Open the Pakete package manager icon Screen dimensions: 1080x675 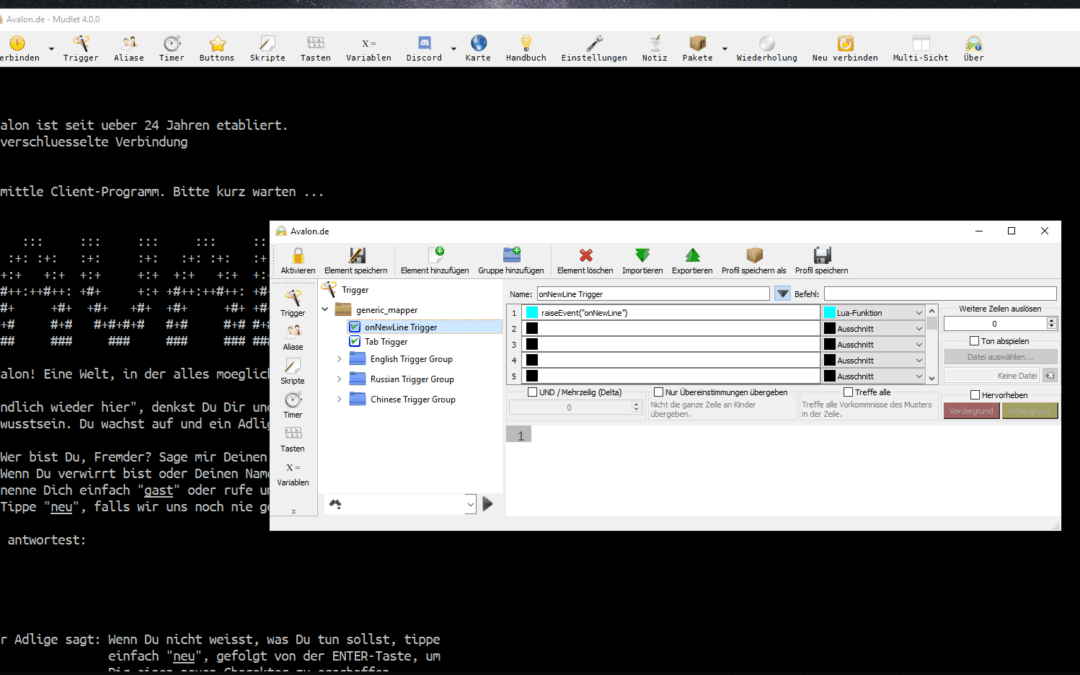[x=698, y=49]
